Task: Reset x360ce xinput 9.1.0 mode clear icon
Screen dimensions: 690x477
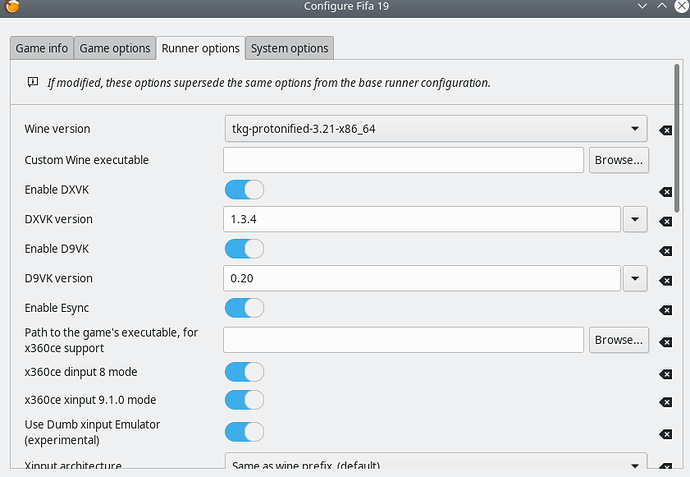Action: 665,402
